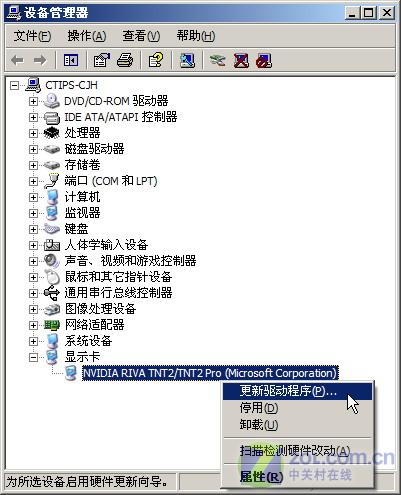Expand the 网络适配器 node
Screen dimensions: 401x495
(x=33, y=325)
